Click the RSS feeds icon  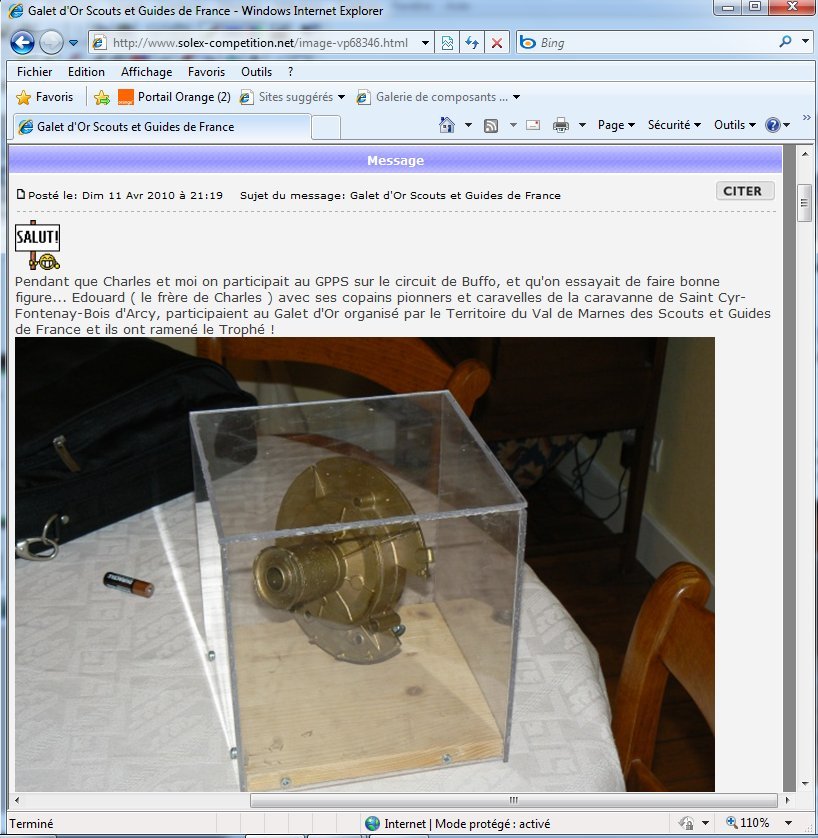[490, 126]
